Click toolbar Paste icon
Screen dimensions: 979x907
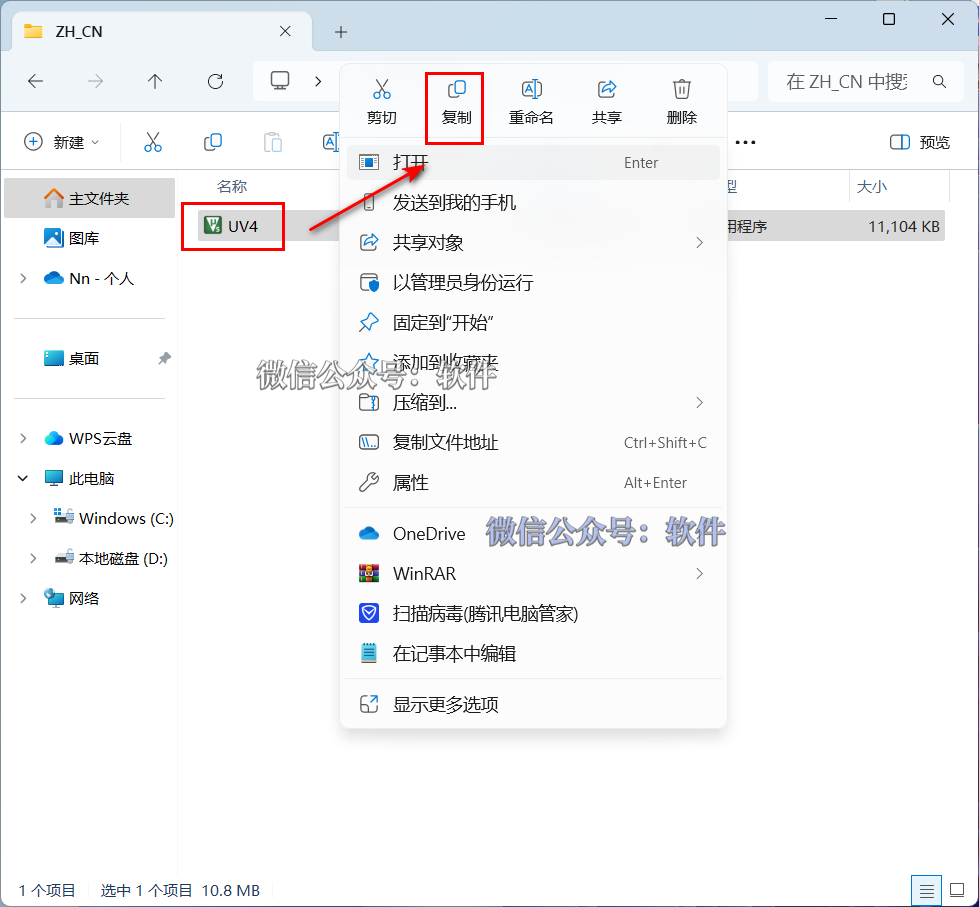pos(273,142)
